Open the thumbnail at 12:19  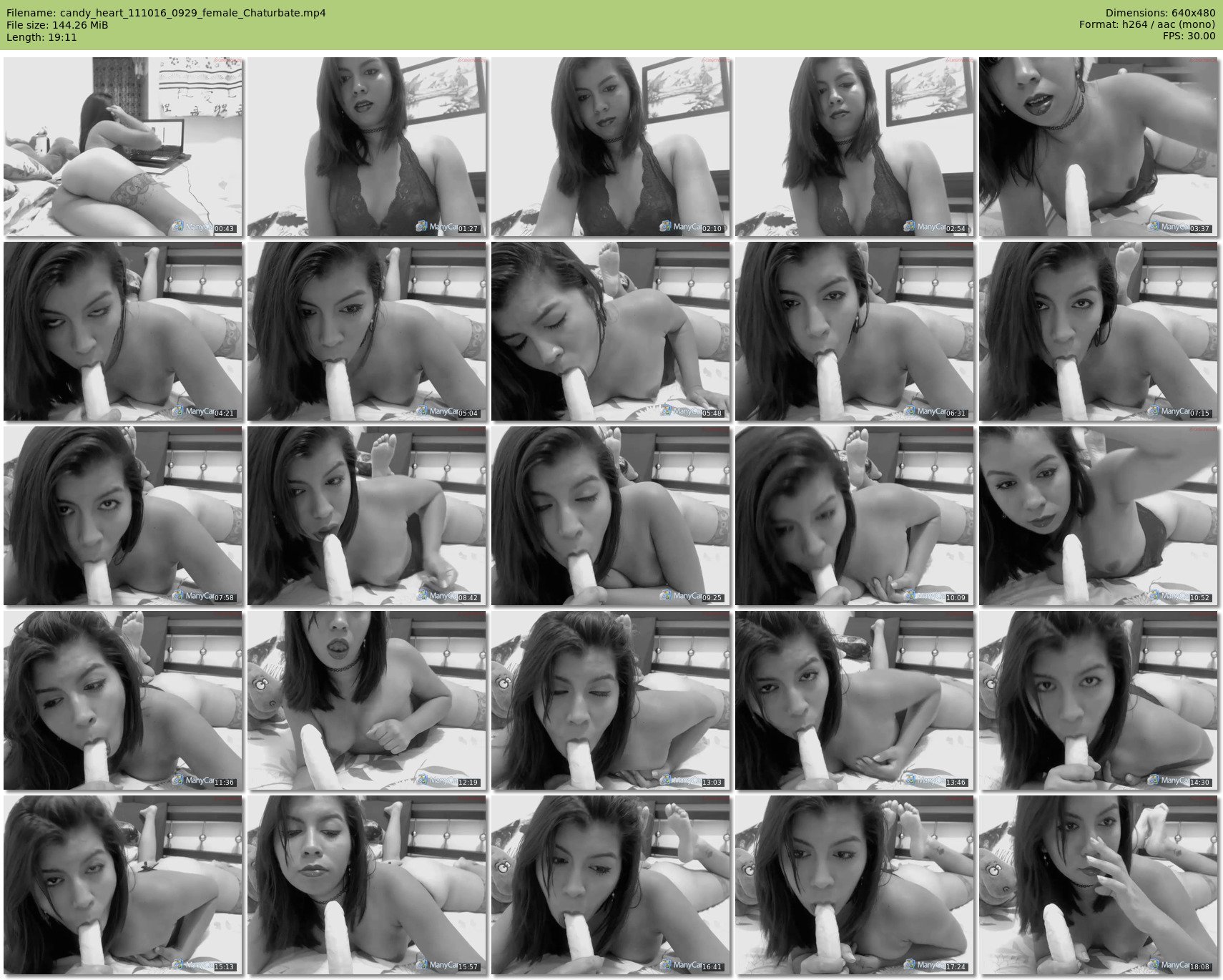tap(367, 700)
